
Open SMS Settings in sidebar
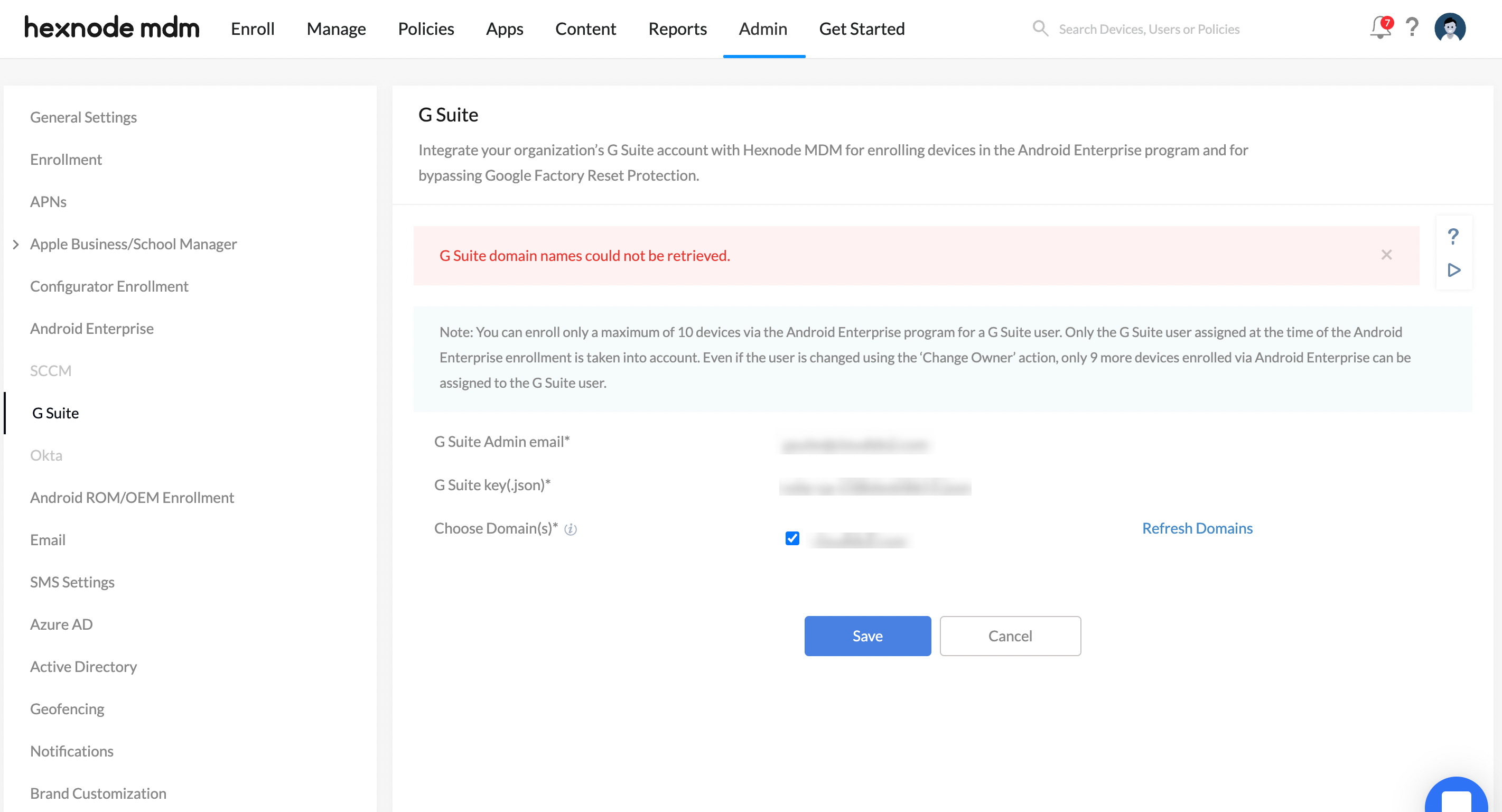click(72, 582)
